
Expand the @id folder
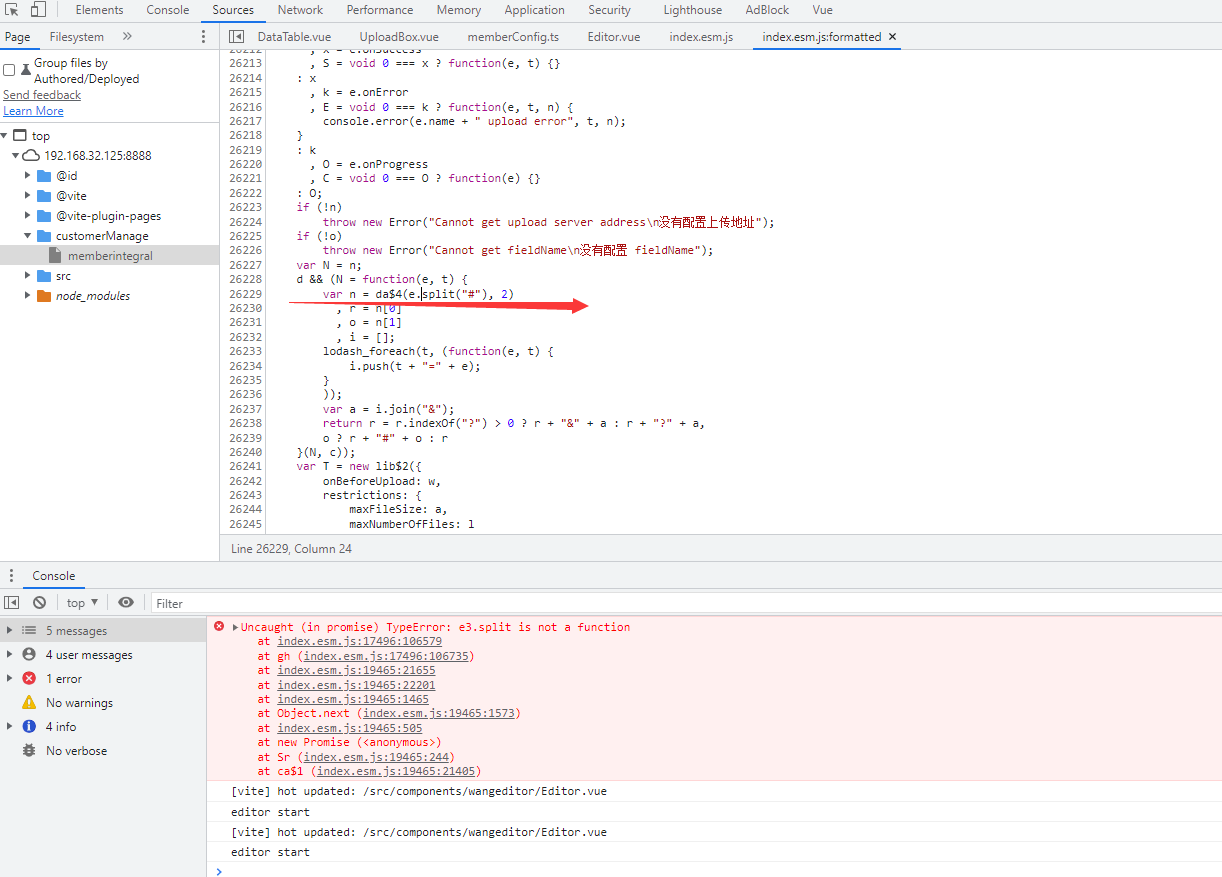coord(28,176)
